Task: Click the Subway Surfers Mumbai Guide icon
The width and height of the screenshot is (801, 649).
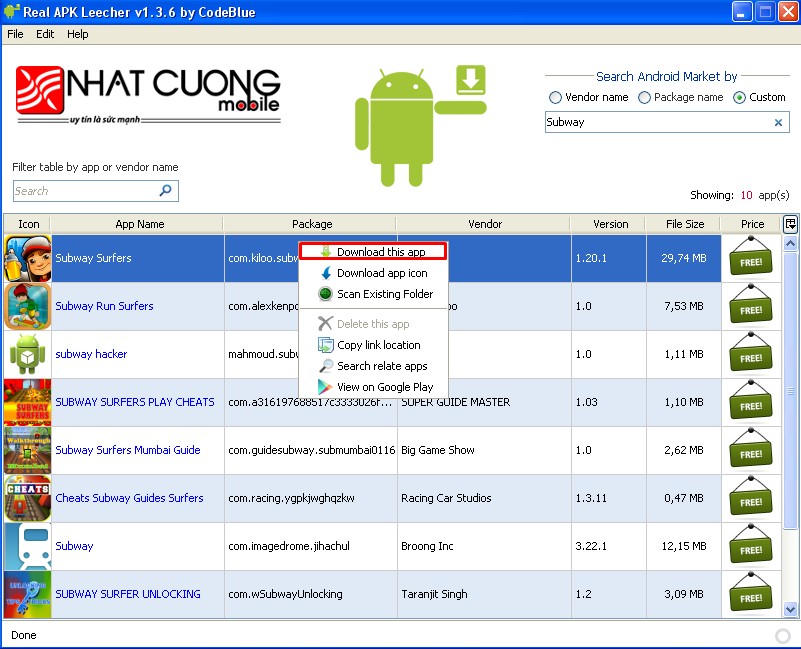Action: [x=28, y=450]
